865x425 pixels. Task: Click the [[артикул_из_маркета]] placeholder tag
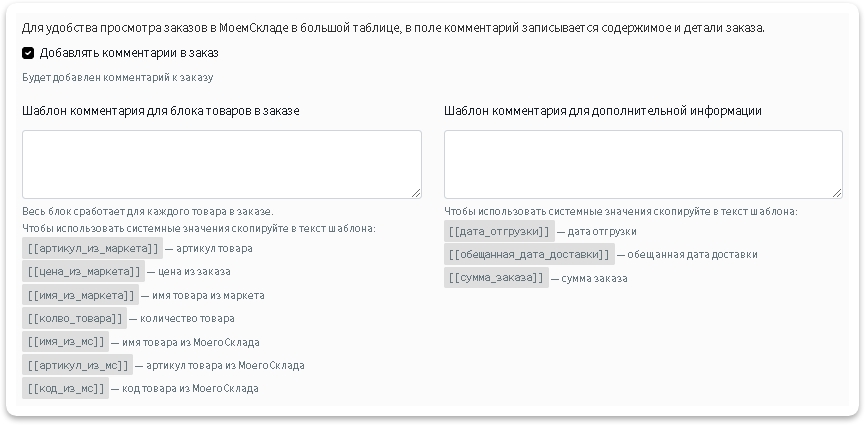coord(92,248)
